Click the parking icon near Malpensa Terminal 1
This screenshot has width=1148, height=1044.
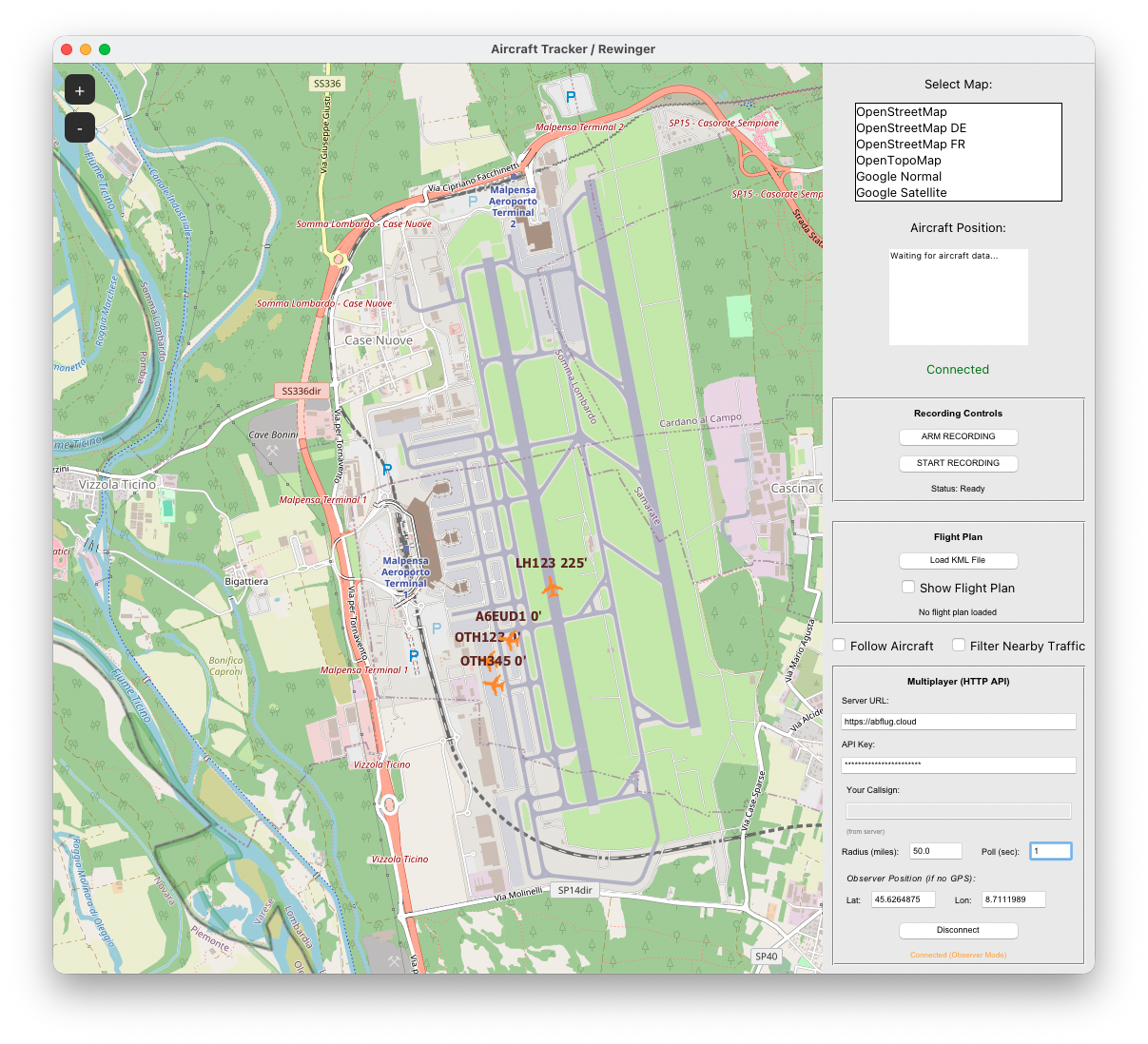pos(388,469)
